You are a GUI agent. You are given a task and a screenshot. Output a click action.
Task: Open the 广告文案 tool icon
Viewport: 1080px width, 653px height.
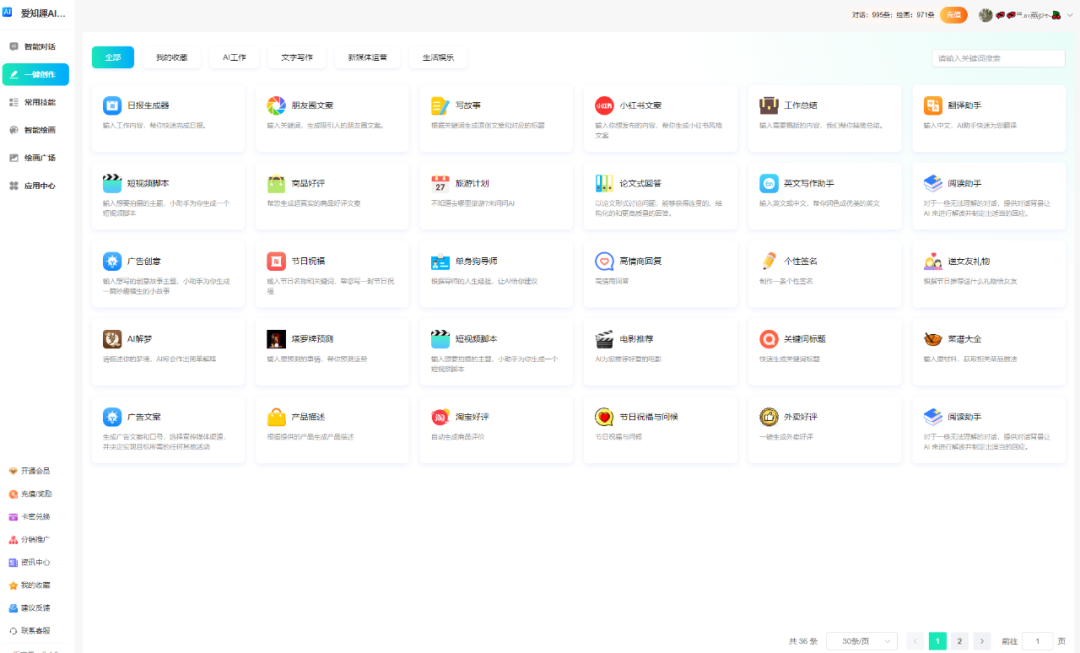point(112,417)
